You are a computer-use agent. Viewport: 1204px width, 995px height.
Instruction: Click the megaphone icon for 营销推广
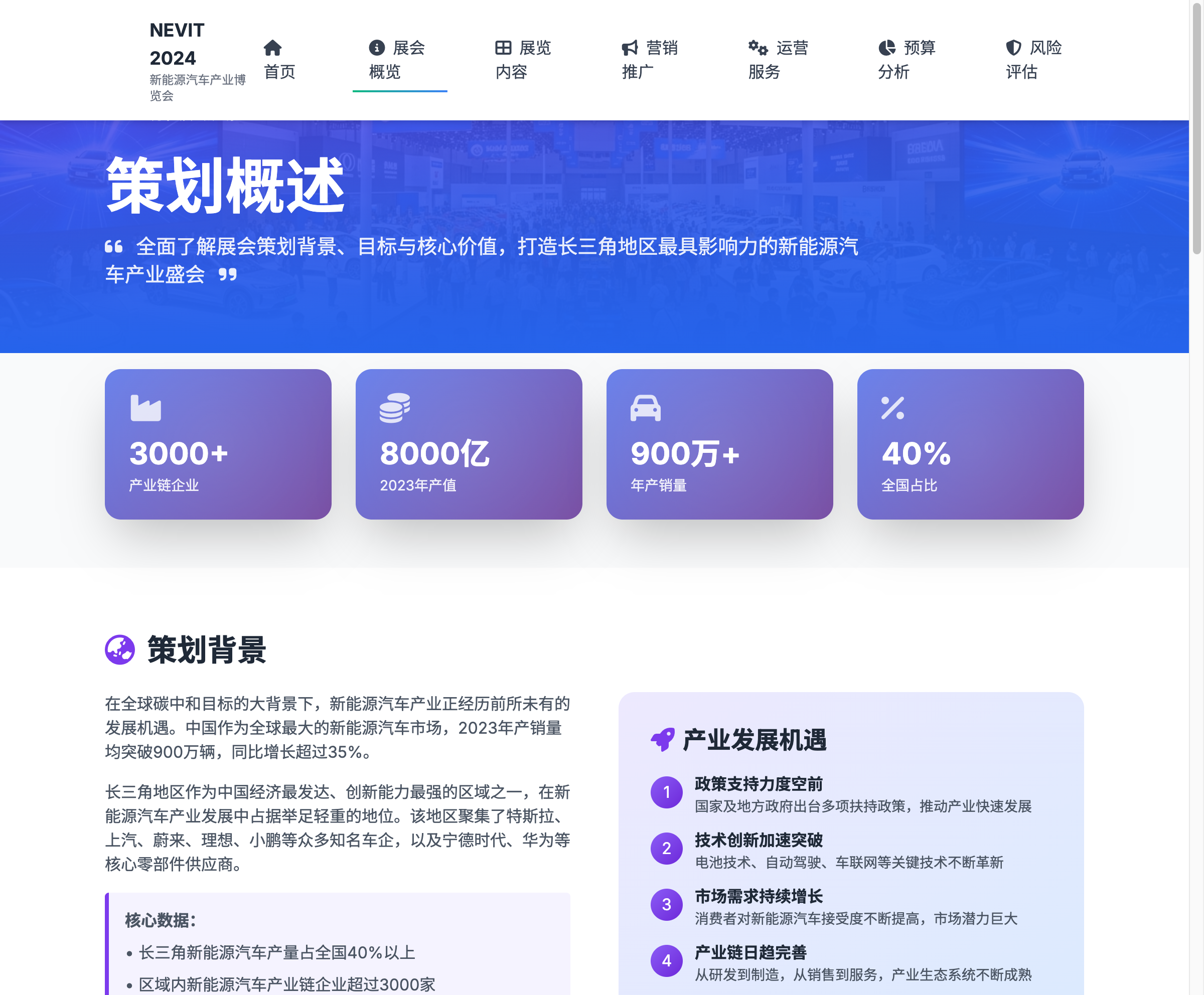coord(630,48)
